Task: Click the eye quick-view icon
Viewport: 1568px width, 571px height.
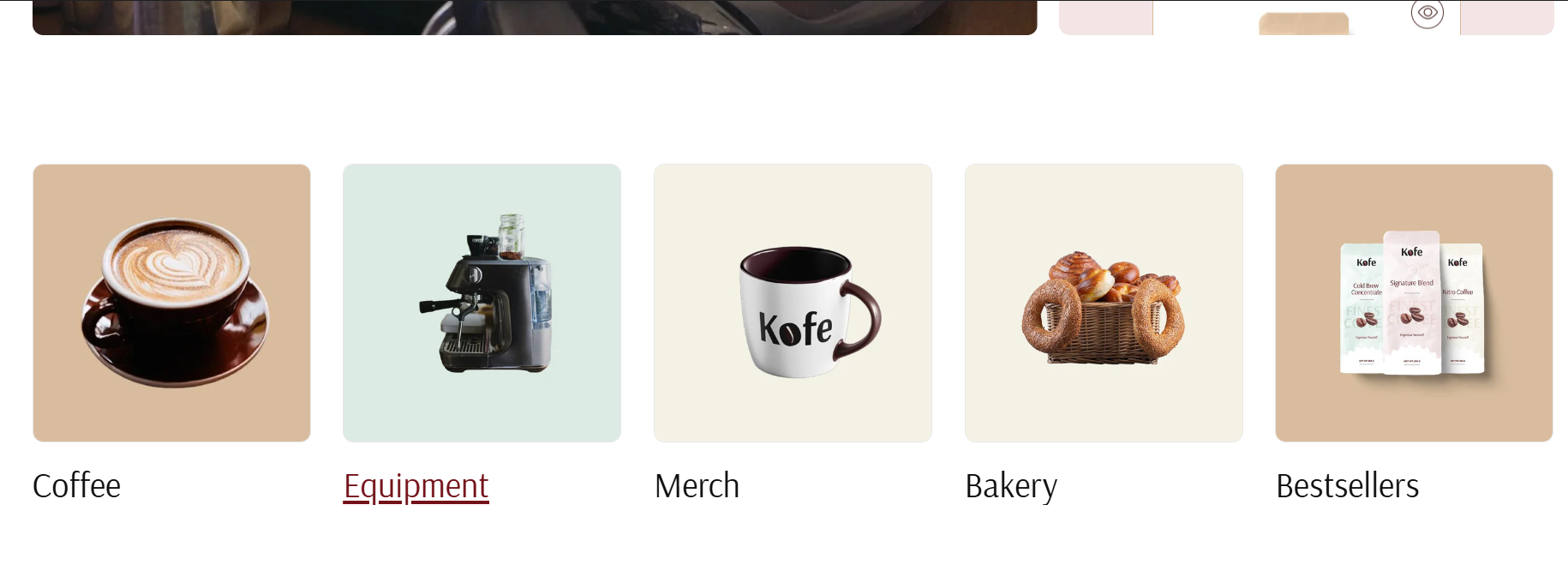Action: coord(1427,13)
